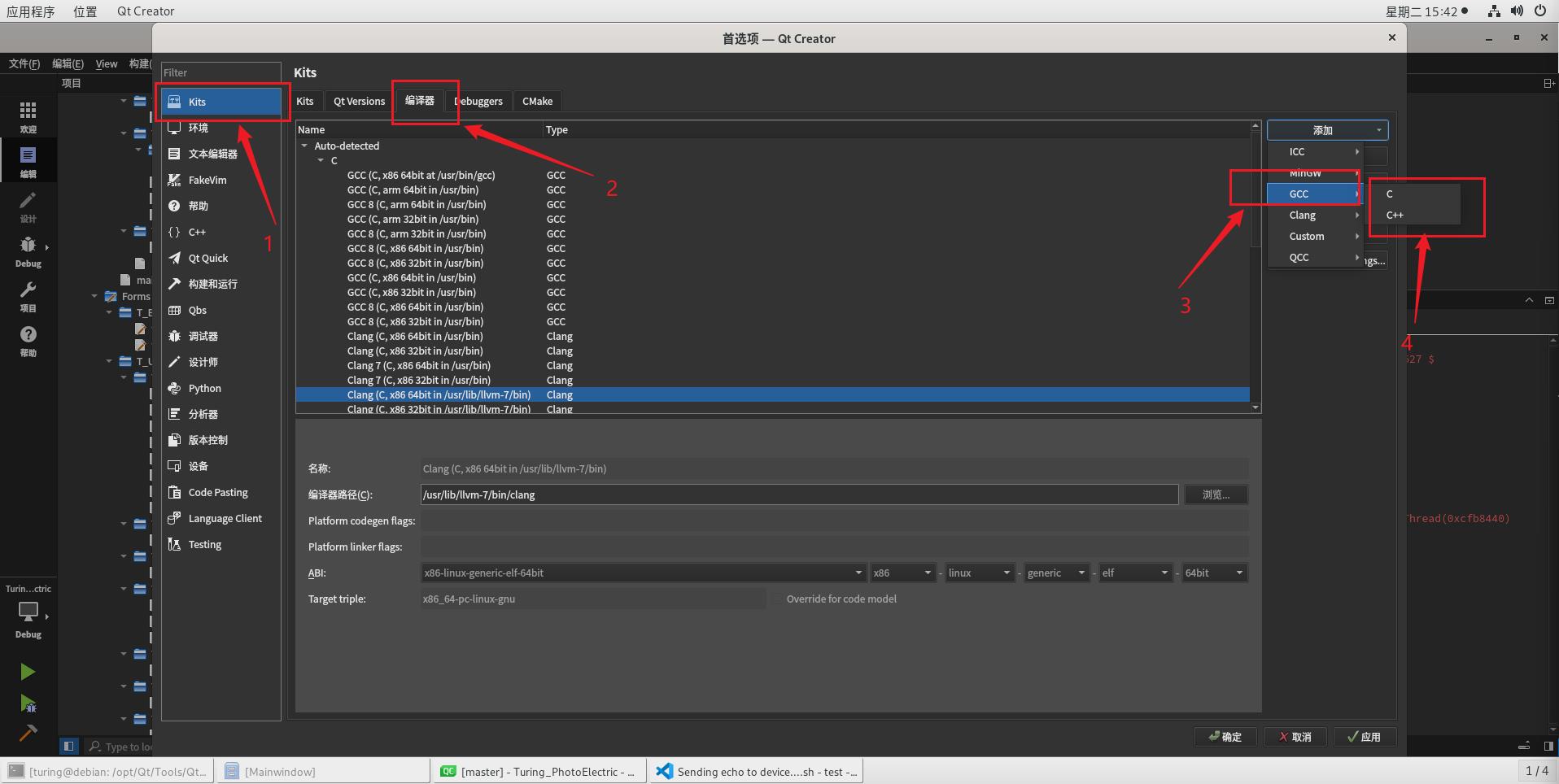This screenshot has height=784, width=1559.
Task: Open the 添加 (Add) dropdown button
Action: pyautogui.click(x=1327, y=130)
